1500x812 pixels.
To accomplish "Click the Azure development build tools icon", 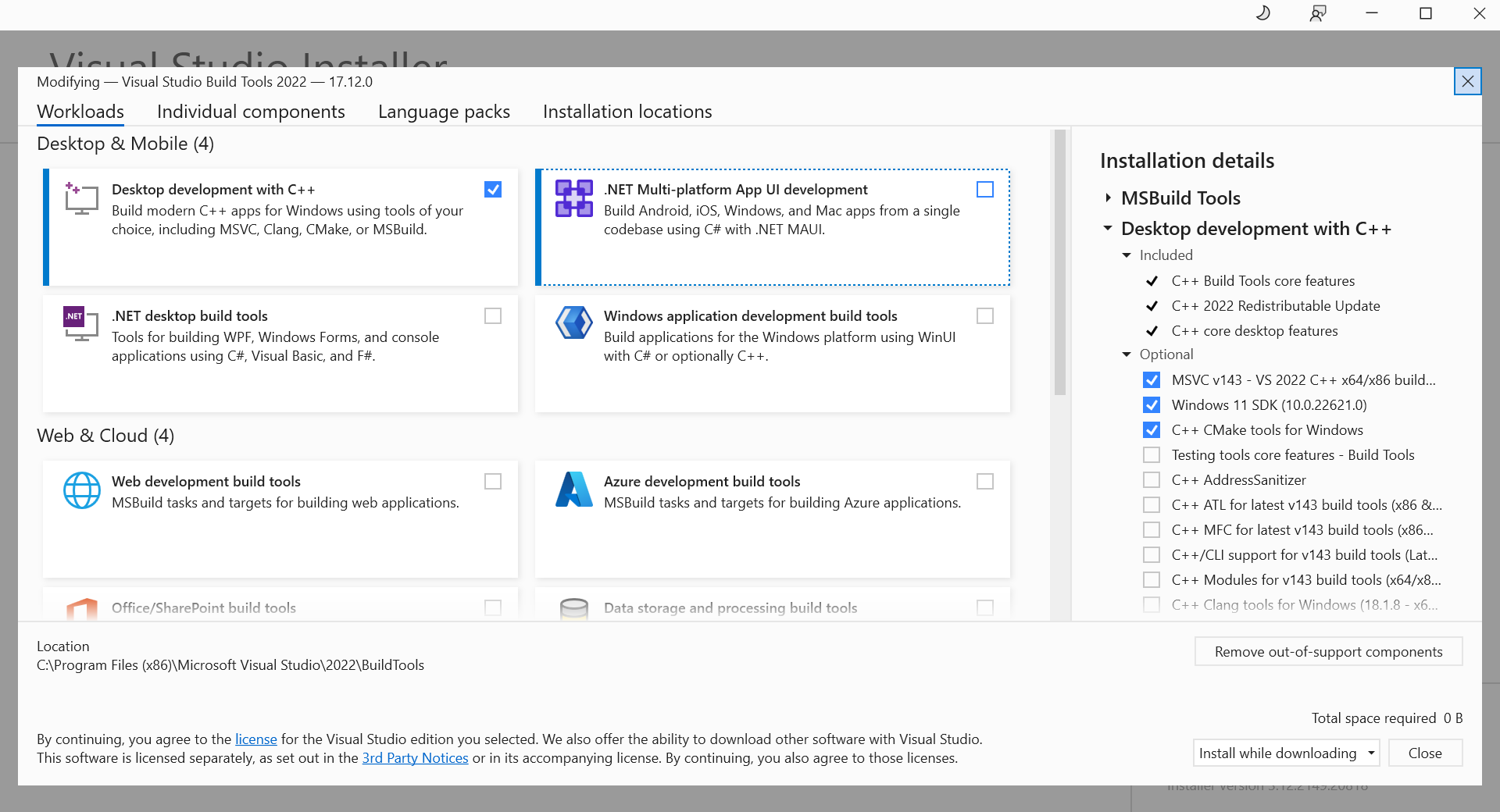I will coord(573,490).
